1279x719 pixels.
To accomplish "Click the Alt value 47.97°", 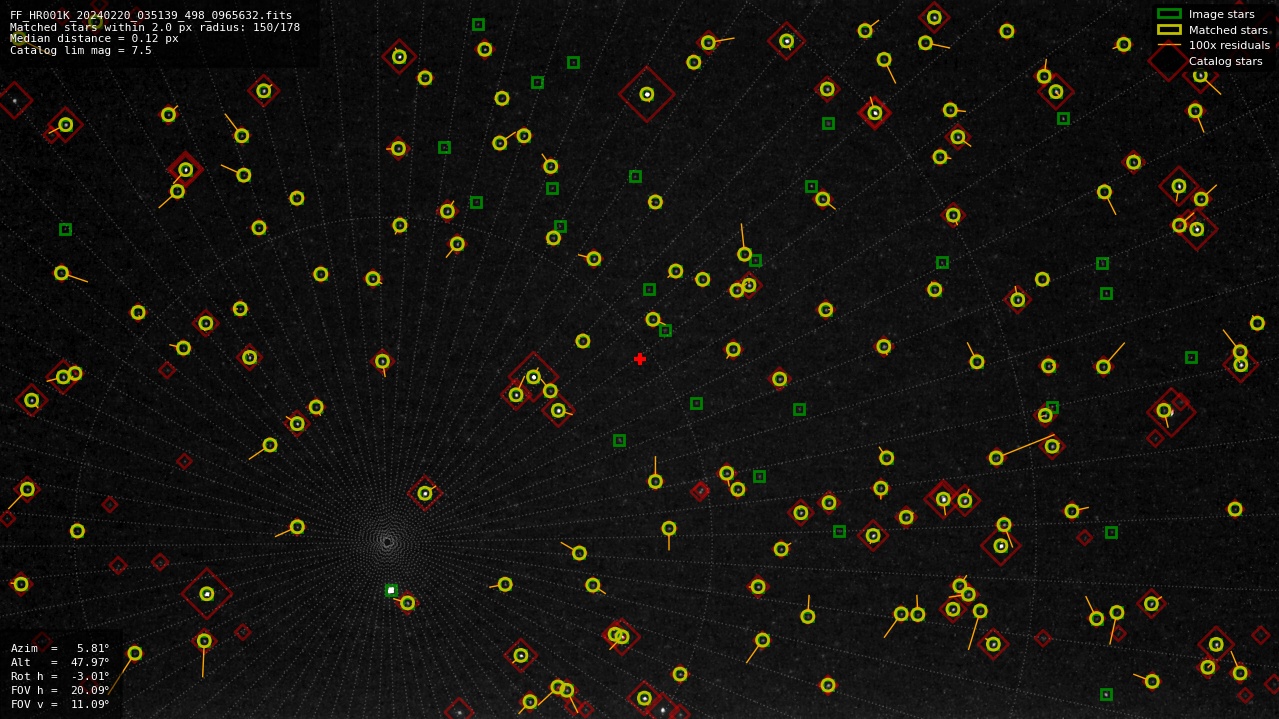I will (x=90, y=662).
